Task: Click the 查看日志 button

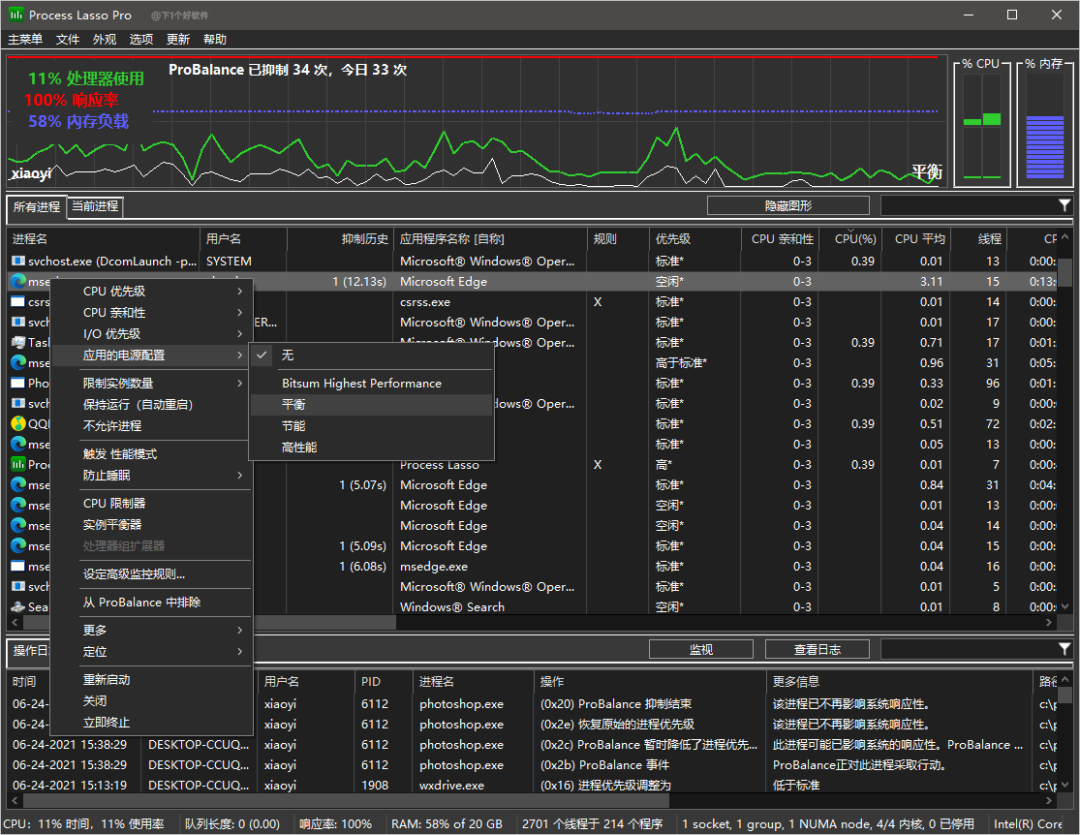Action: (x=817, y=650)
